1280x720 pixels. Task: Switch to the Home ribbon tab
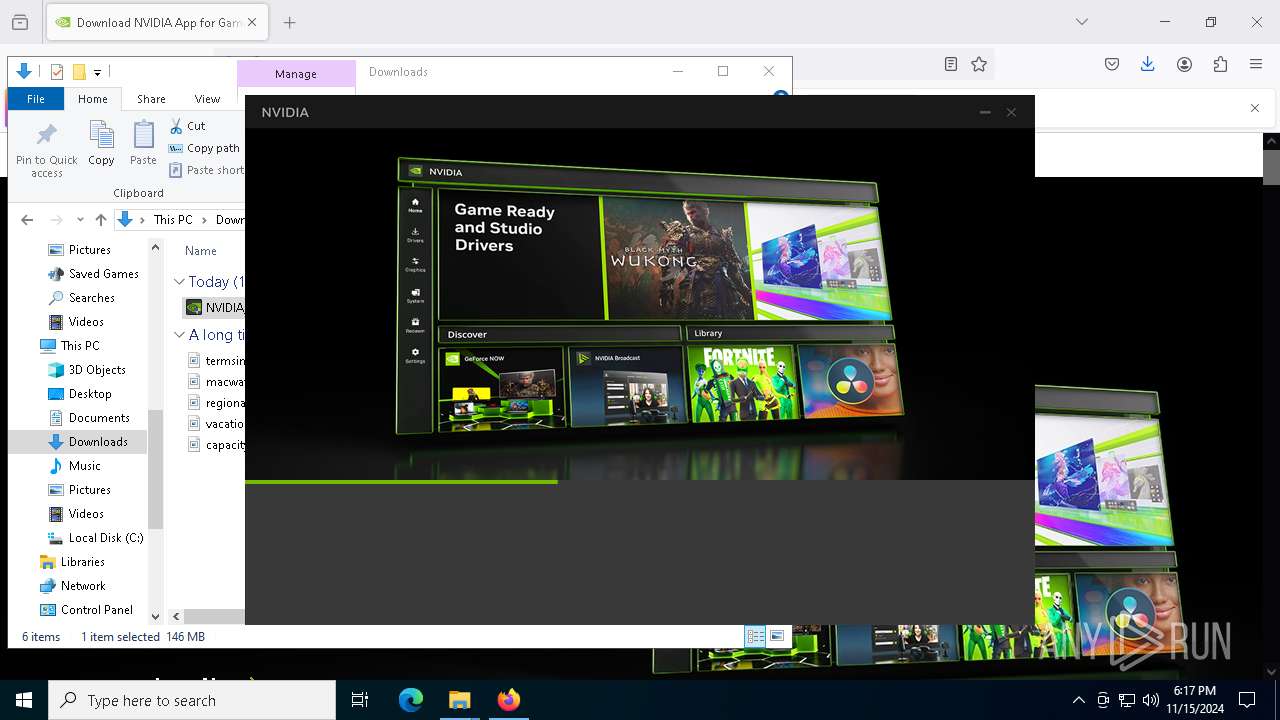tap(93, 99)
